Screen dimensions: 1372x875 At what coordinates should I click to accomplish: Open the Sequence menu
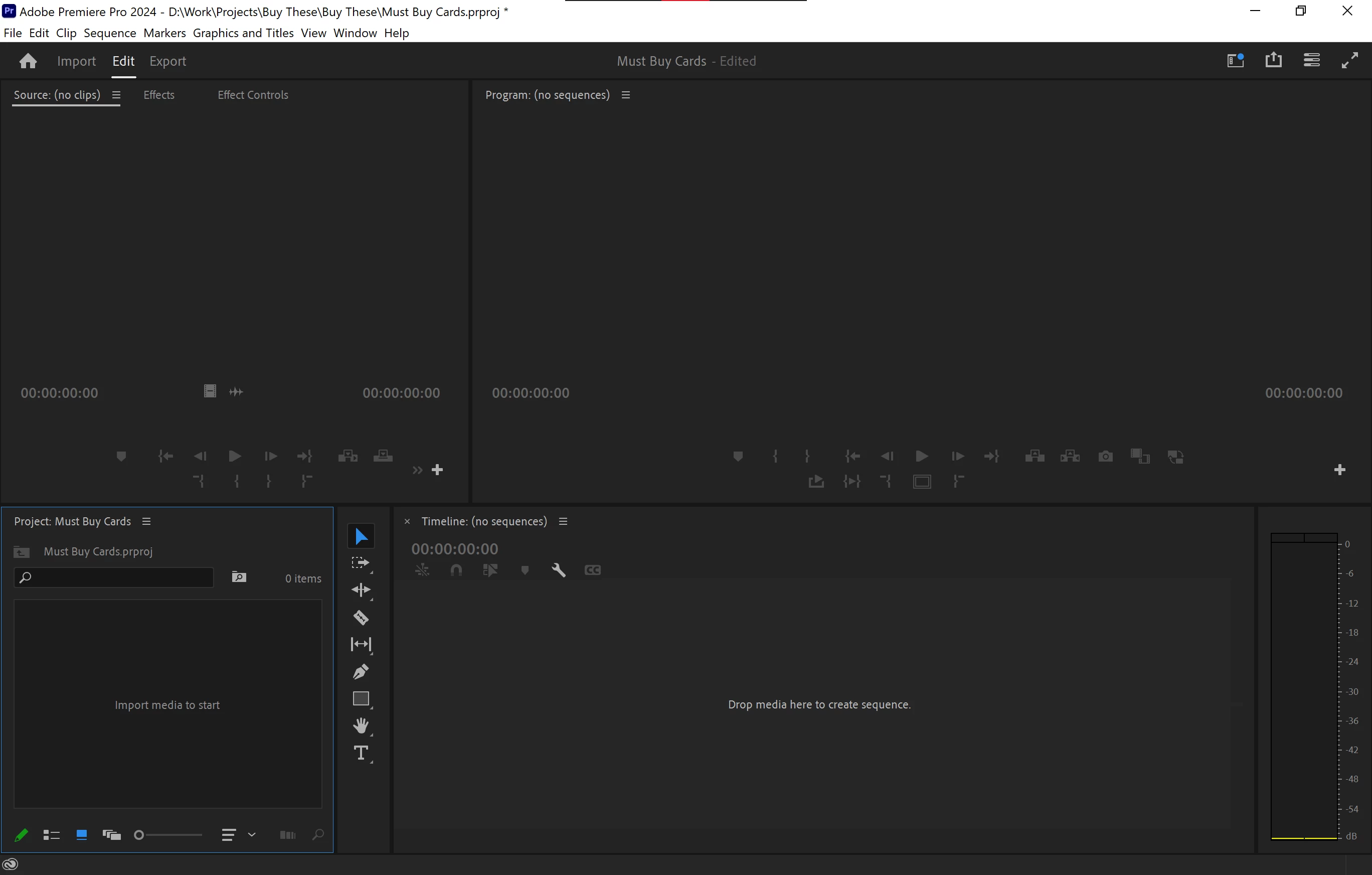click(109, 33)
